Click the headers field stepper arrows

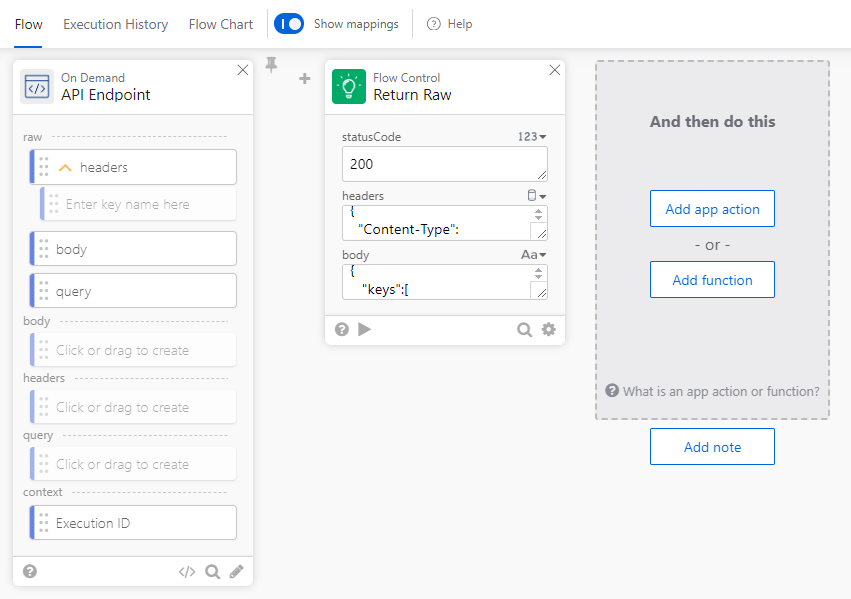(538, 214)
